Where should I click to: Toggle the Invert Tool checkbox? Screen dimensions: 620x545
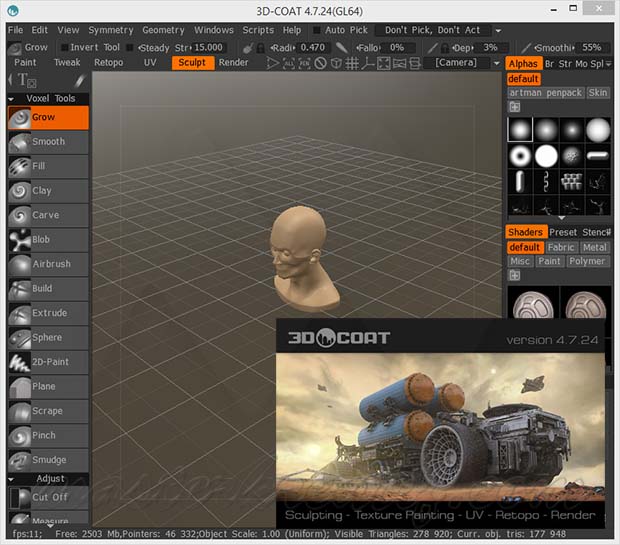(64, 48)
